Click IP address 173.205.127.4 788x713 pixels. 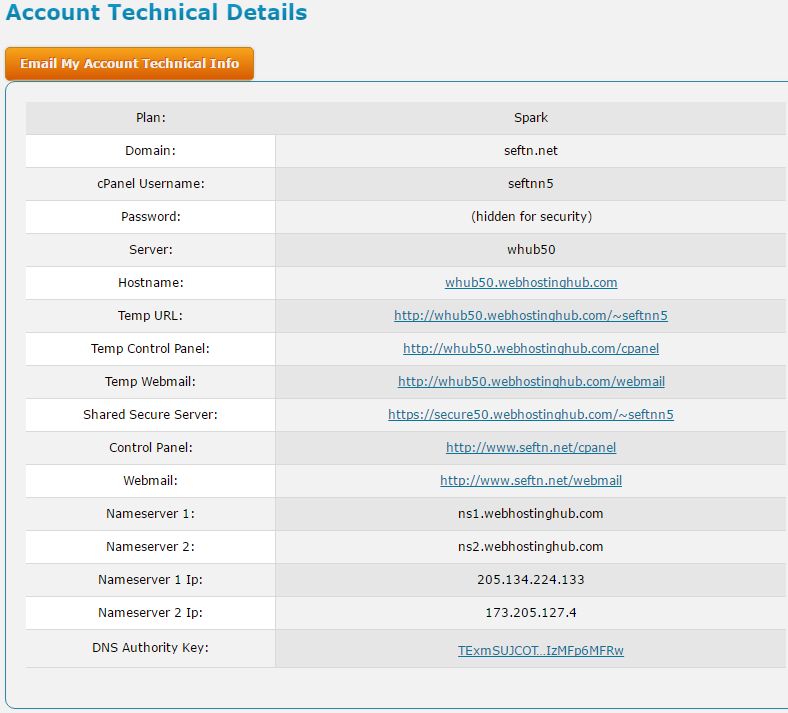pyautogui.click(x=531, y=613)
